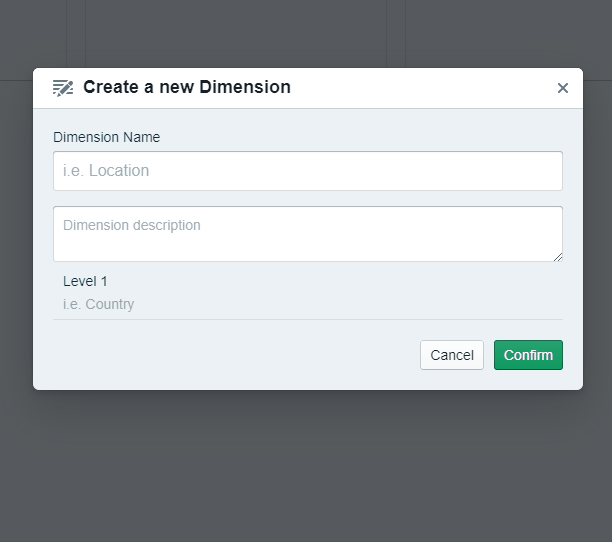Viewport: 612px width, 542px height.
Task: Click the edit-list icon in the dialog header
Action: click(63, 88)
